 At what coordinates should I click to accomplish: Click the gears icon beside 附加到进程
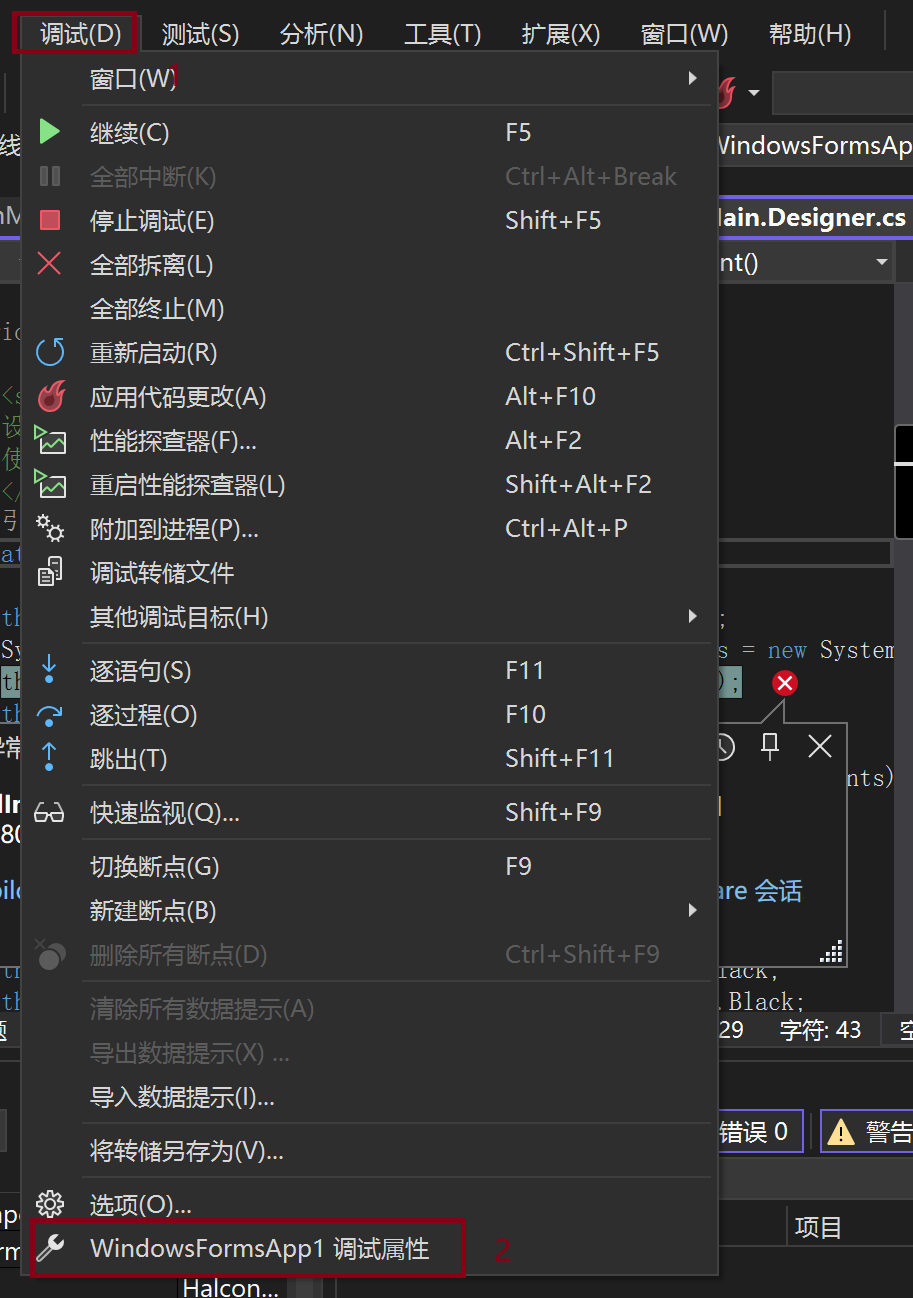(x=50, y=527)
